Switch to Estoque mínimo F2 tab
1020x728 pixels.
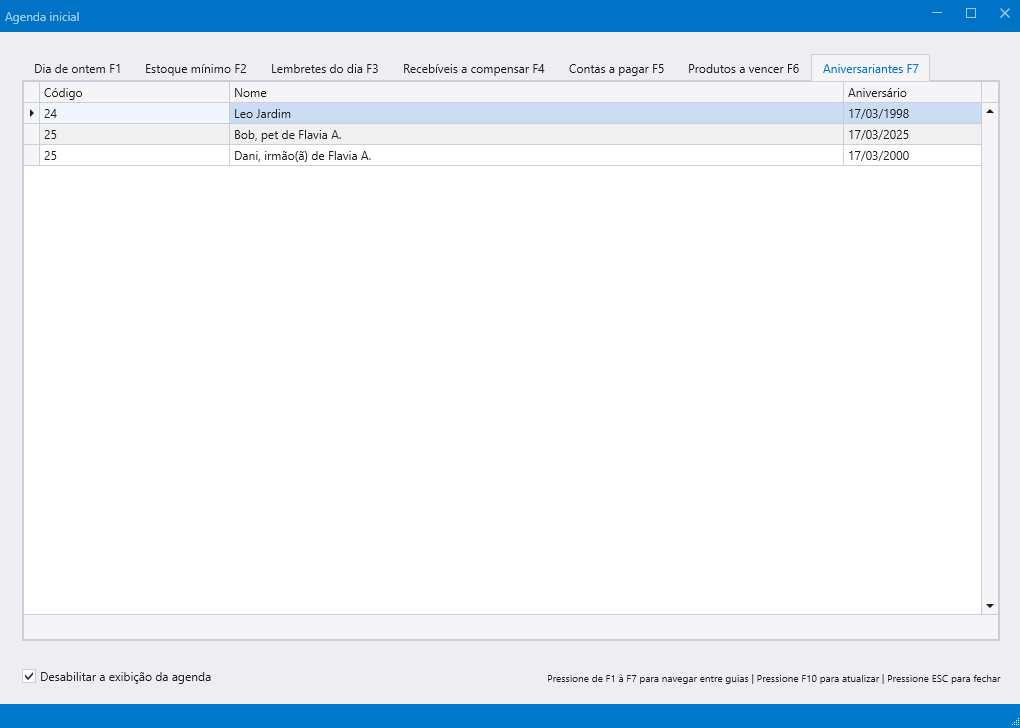pos(195,69)
